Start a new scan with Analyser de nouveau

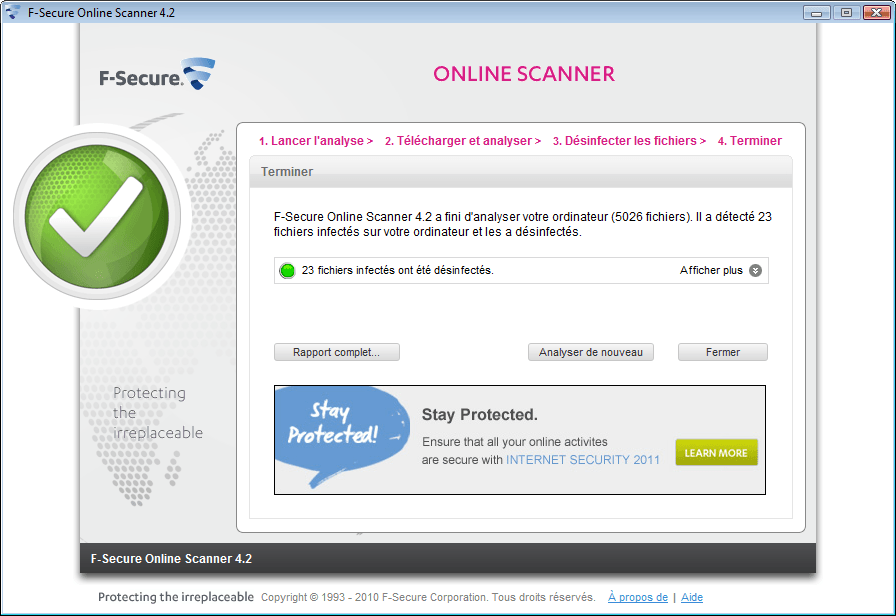pos(590,352)
